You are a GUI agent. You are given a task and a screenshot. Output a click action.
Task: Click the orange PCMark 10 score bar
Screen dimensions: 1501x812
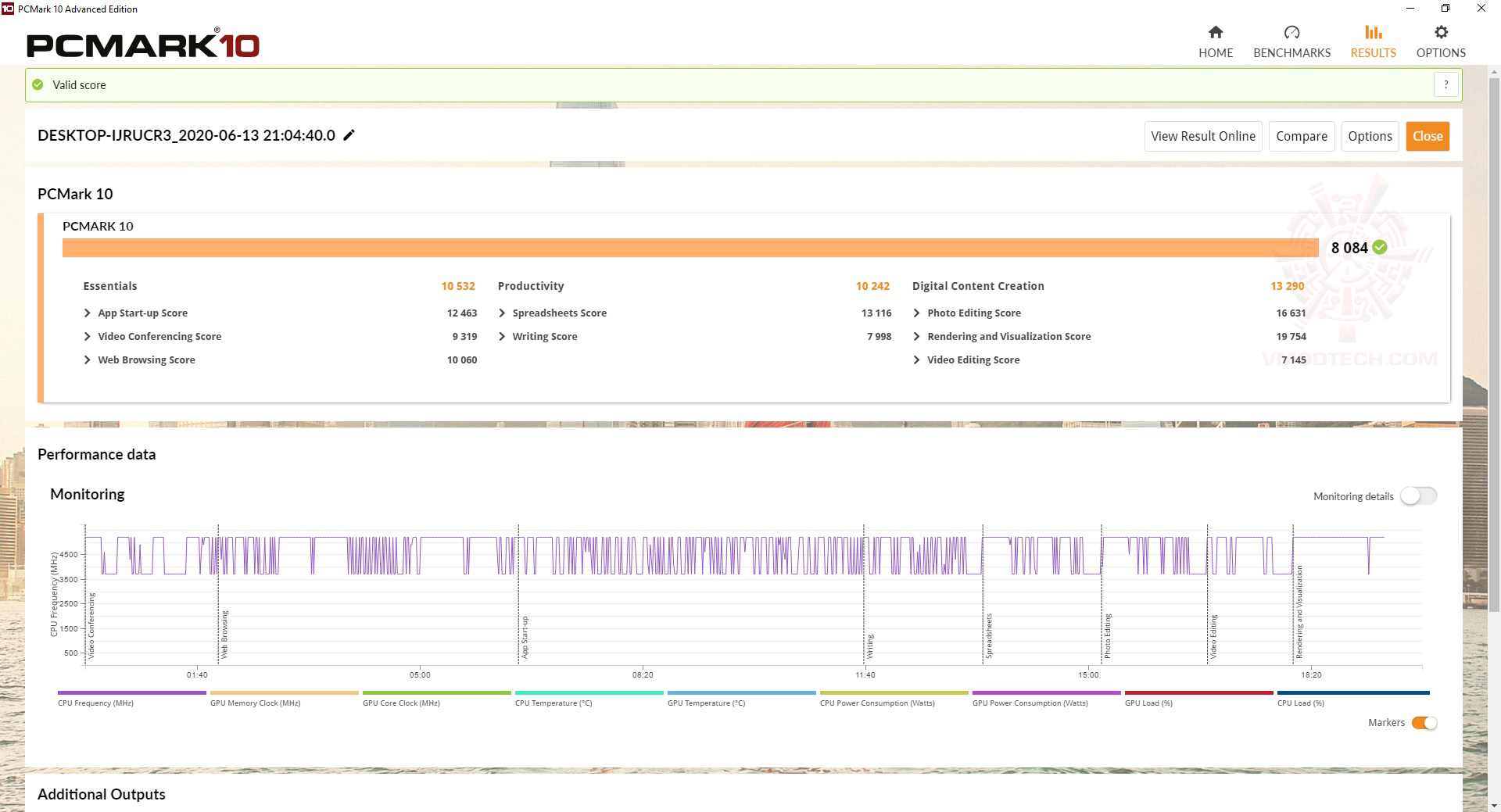[690, 248]
